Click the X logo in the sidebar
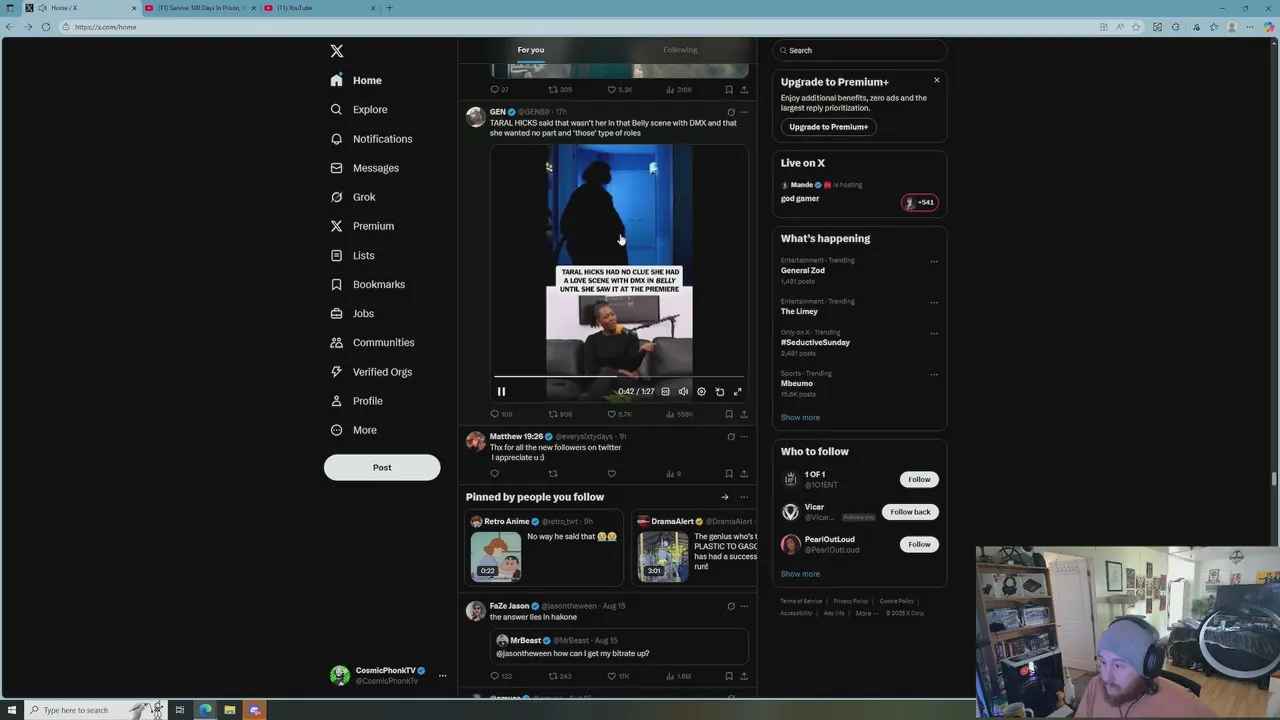1280x720 pixels. (x=337, y=51)
